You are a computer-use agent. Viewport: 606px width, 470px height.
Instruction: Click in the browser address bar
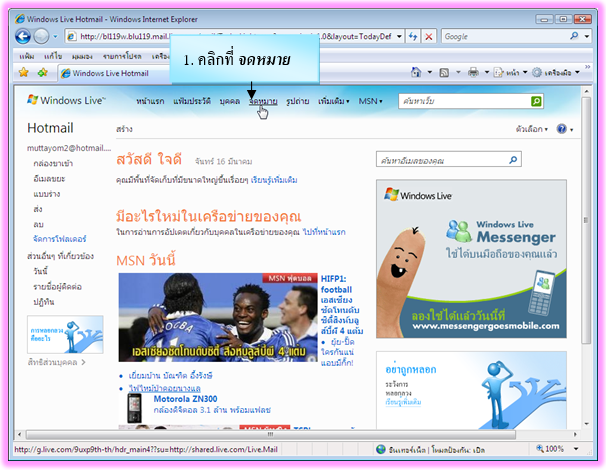click(235, 37)
